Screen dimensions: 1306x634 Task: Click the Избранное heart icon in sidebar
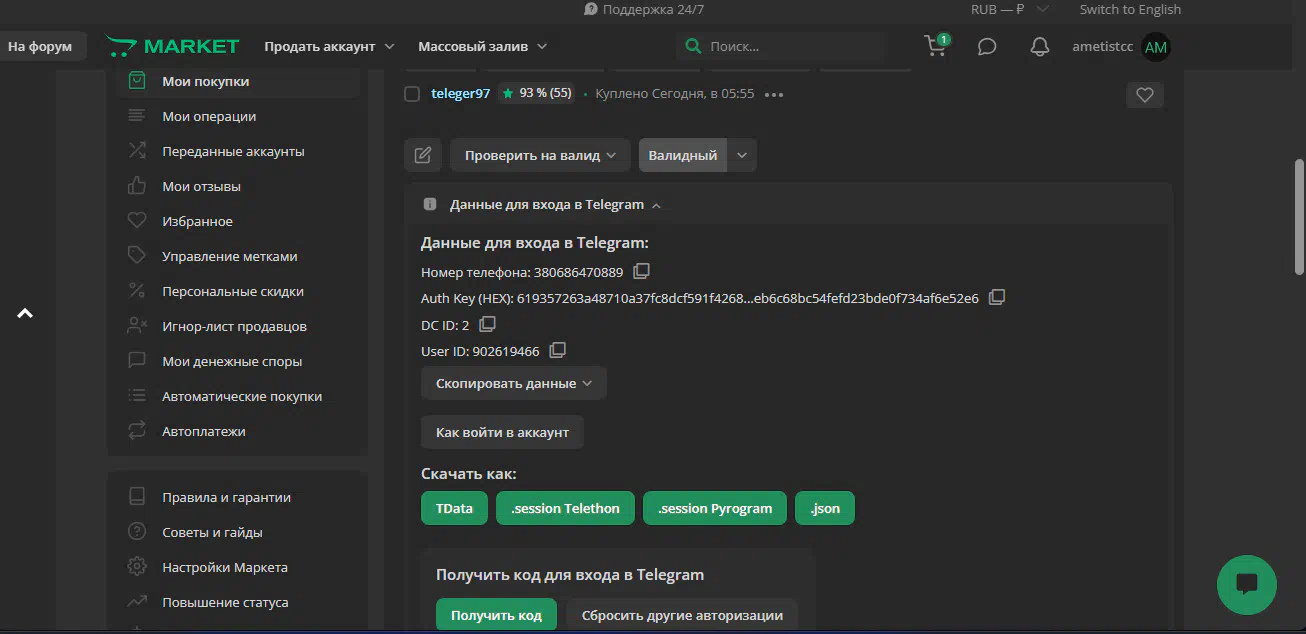click(137, 221)
